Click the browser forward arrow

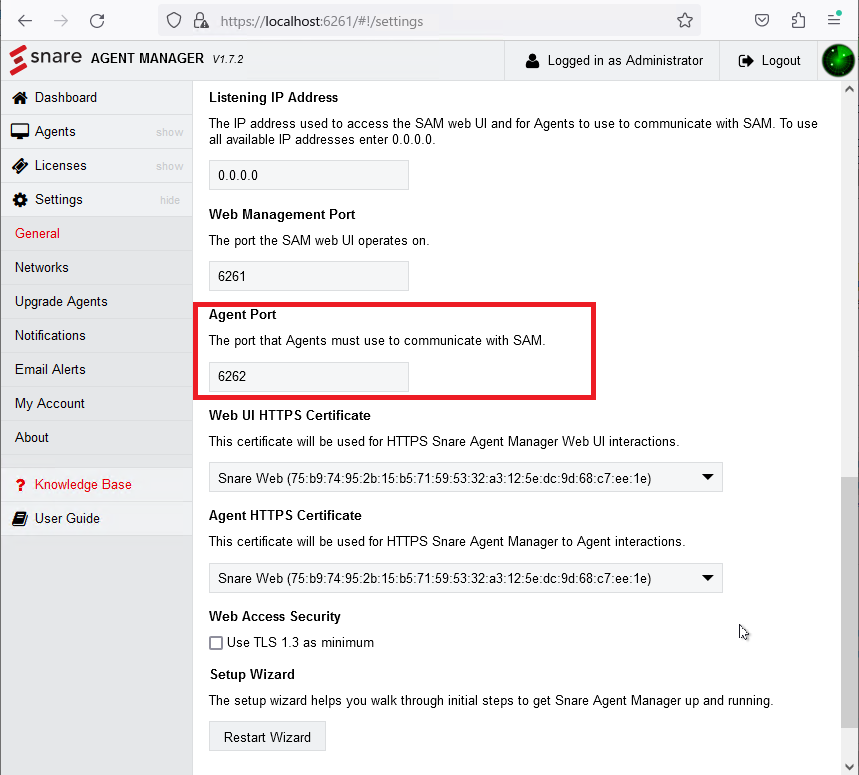click(x=61, y=21)
